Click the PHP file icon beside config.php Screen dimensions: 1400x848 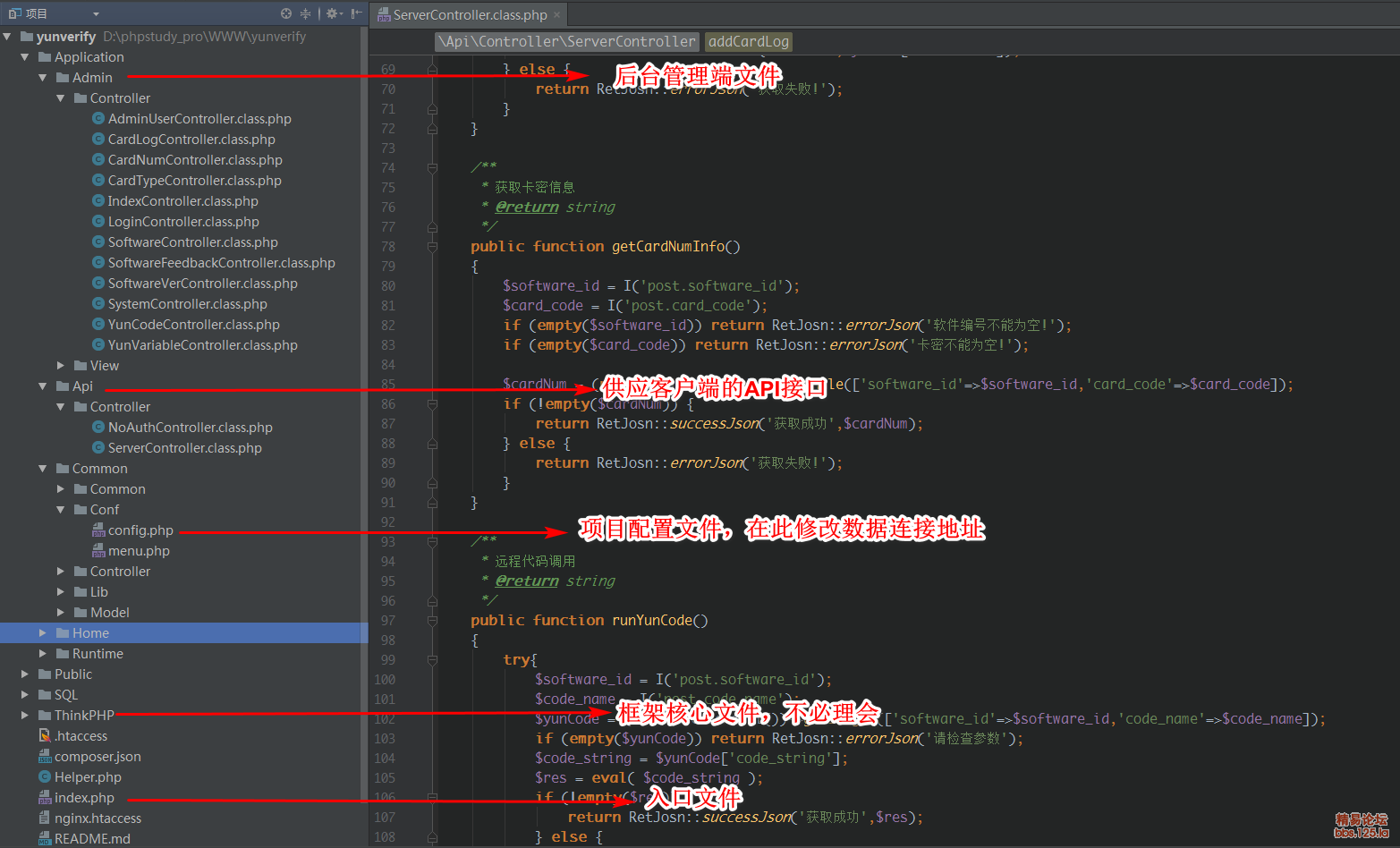point(98,530)
